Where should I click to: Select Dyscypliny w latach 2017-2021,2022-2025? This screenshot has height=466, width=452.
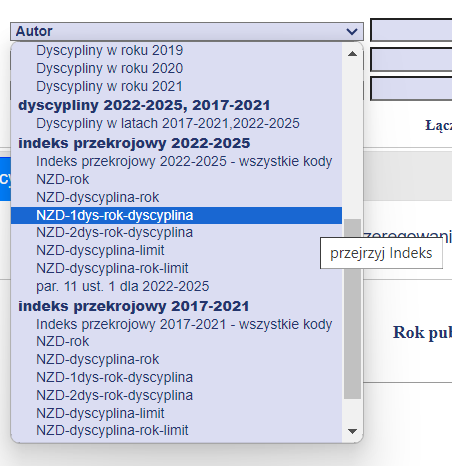(x=176, y=123)
